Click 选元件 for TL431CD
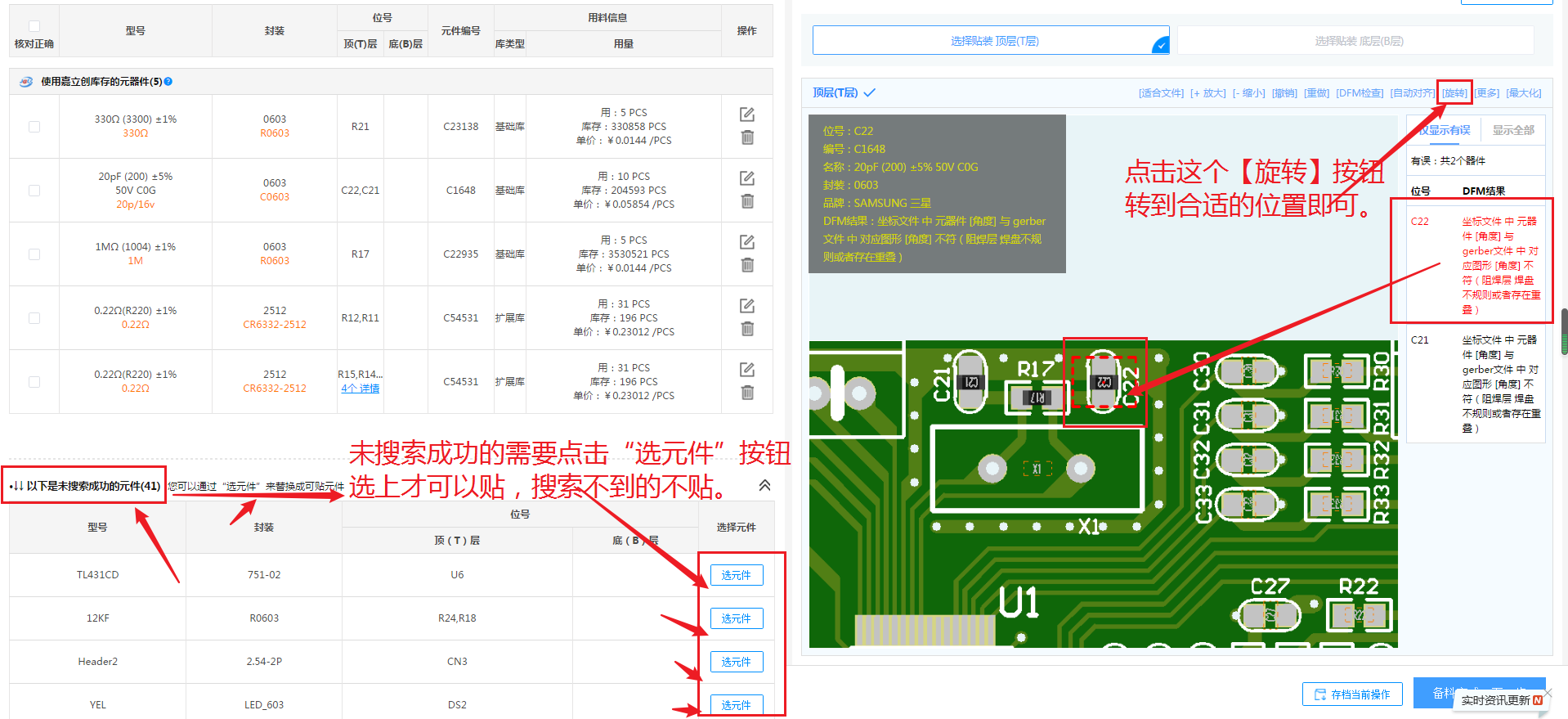Screen dimensions: 1568x719 point(736,575)
